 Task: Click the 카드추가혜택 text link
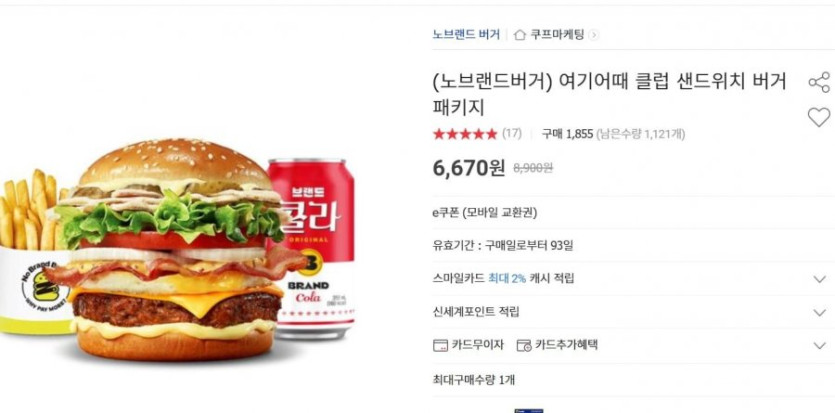pos(567,345)
